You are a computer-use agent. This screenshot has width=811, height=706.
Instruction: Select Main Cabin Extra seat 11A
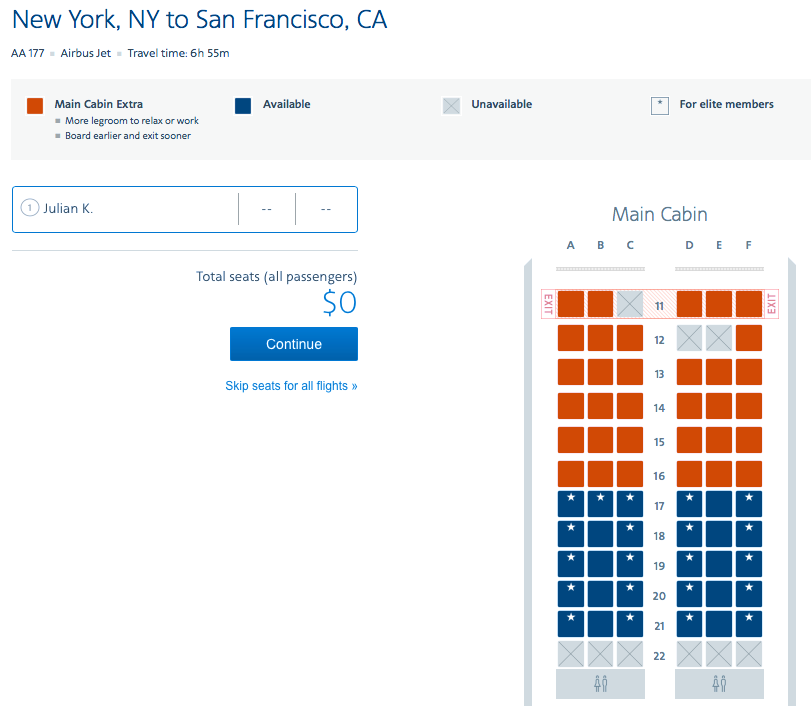[570, 304]
